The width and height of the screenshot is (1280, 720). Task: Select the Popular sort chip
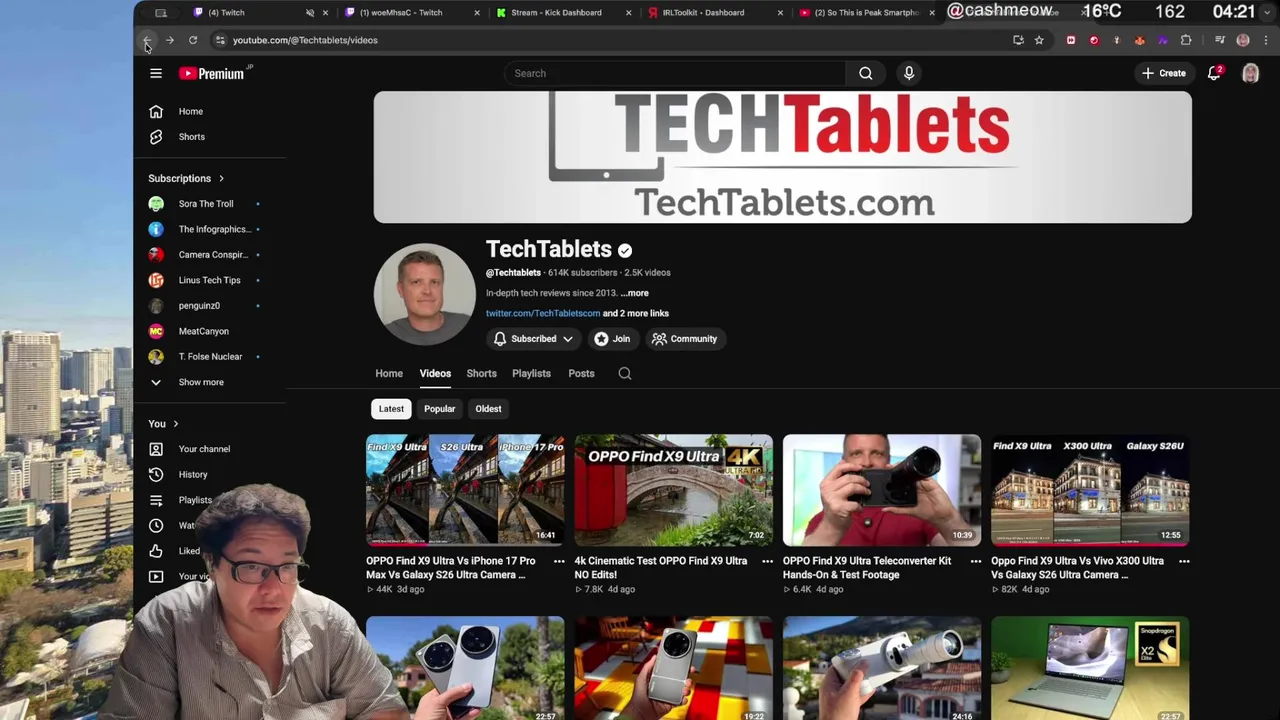click(439, 409)
